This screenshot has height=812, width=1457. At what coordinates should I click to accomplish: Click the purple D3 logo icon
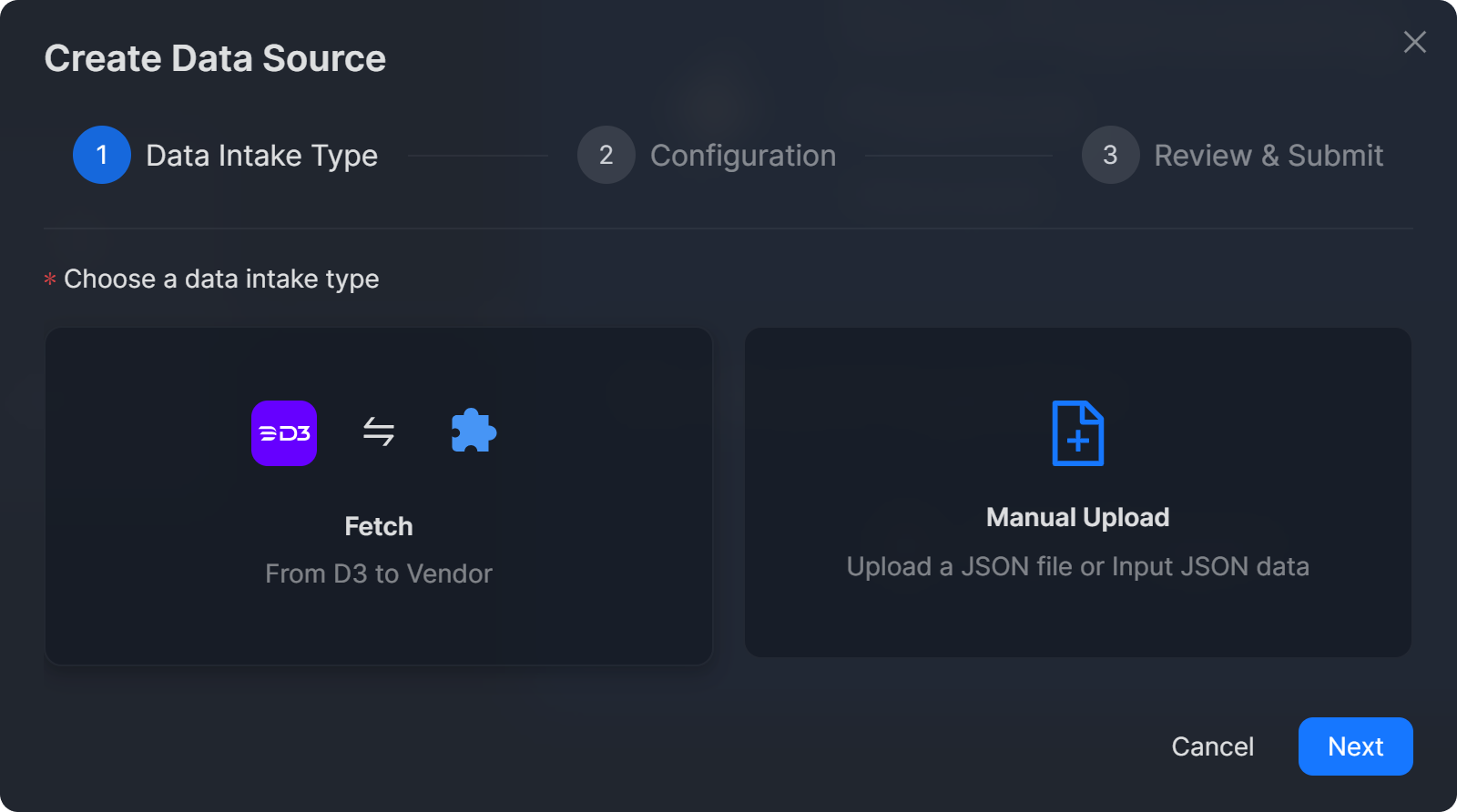click(284, 433)
